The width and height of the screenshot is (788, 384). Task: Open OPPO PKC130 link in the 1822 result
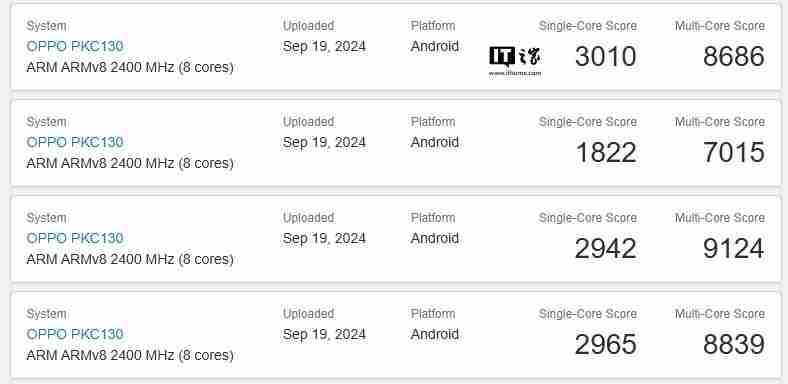tap(75, 142)
